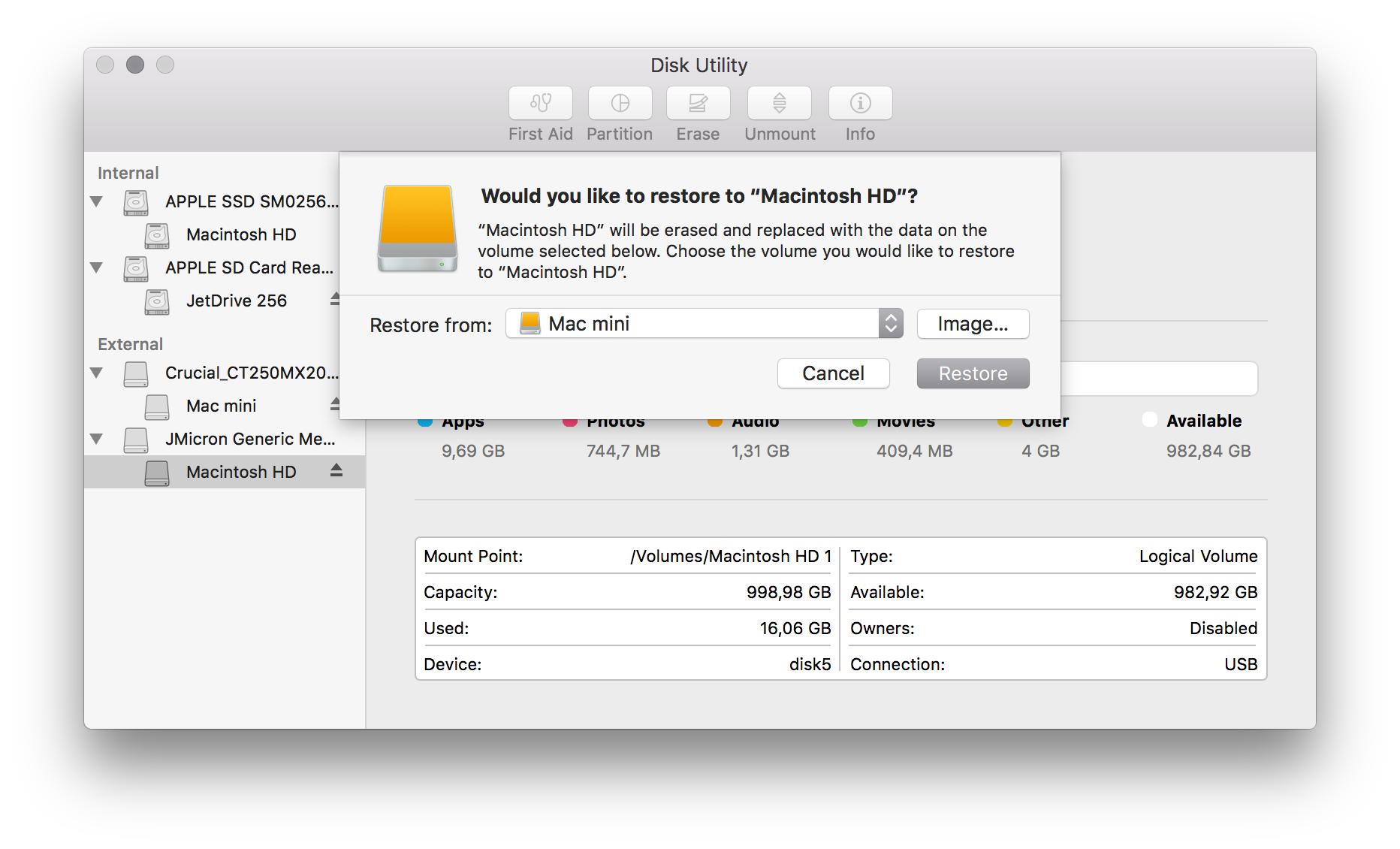
Task: Click the Type value Logical Volume
Action: (1199, 557)
